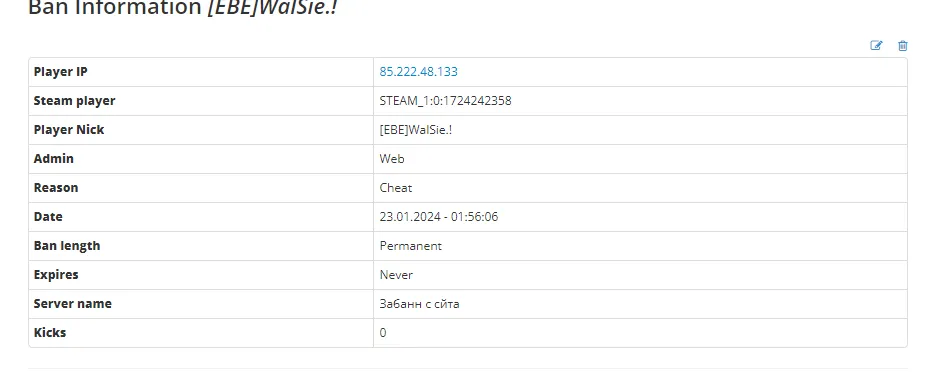Open the player IP link 85.222.48.133

[418, 72]
